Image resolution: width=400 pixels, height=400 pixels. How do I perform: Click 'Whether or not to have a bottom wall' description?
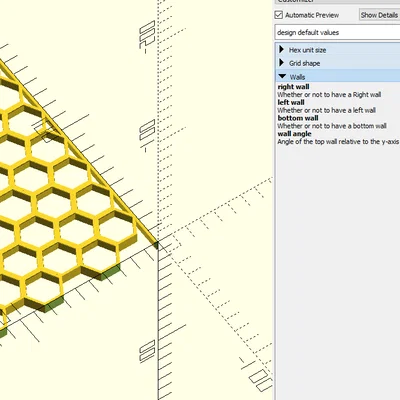pyautogui.click(x=332, y=126)
